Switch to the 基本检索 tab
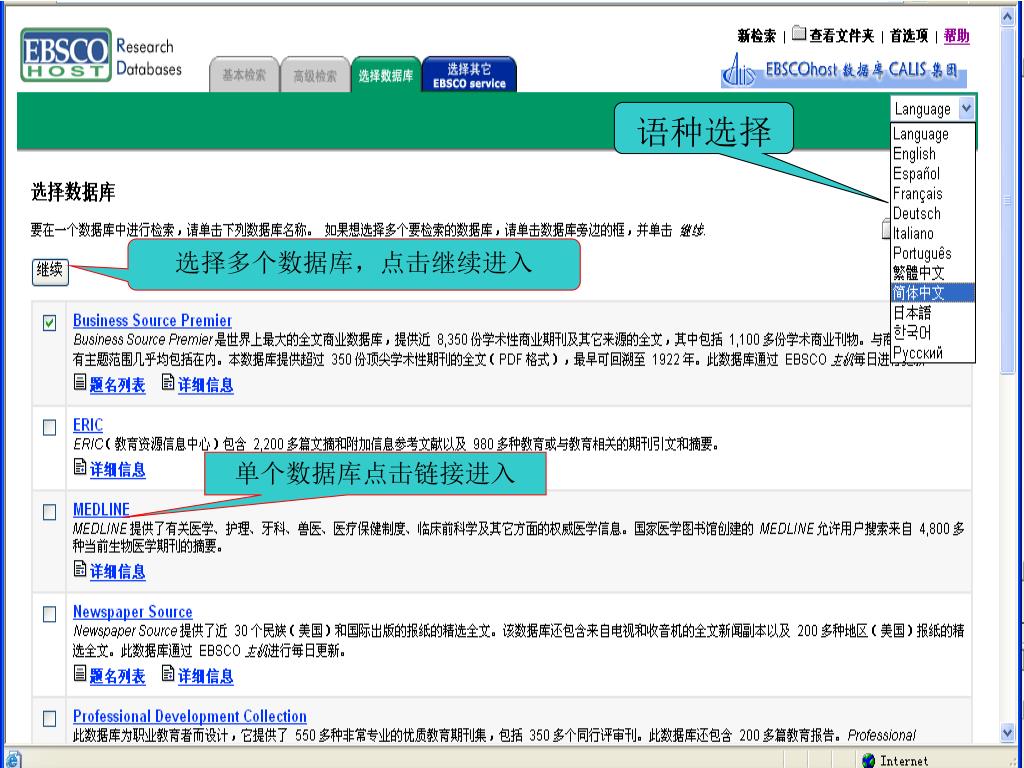The image size is (1024, 768). click(244, 75)
